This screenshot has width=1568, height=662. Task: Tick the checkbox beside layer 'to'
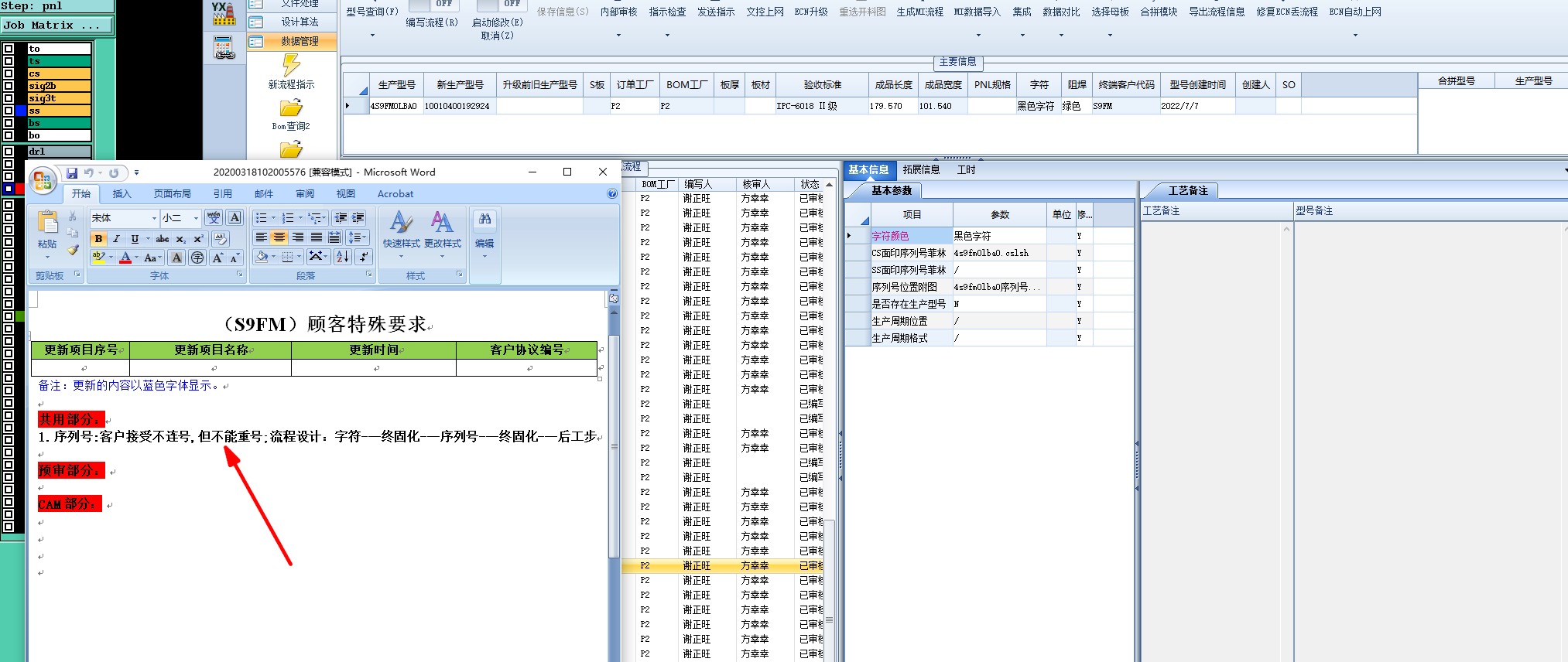tap(9, 49)
